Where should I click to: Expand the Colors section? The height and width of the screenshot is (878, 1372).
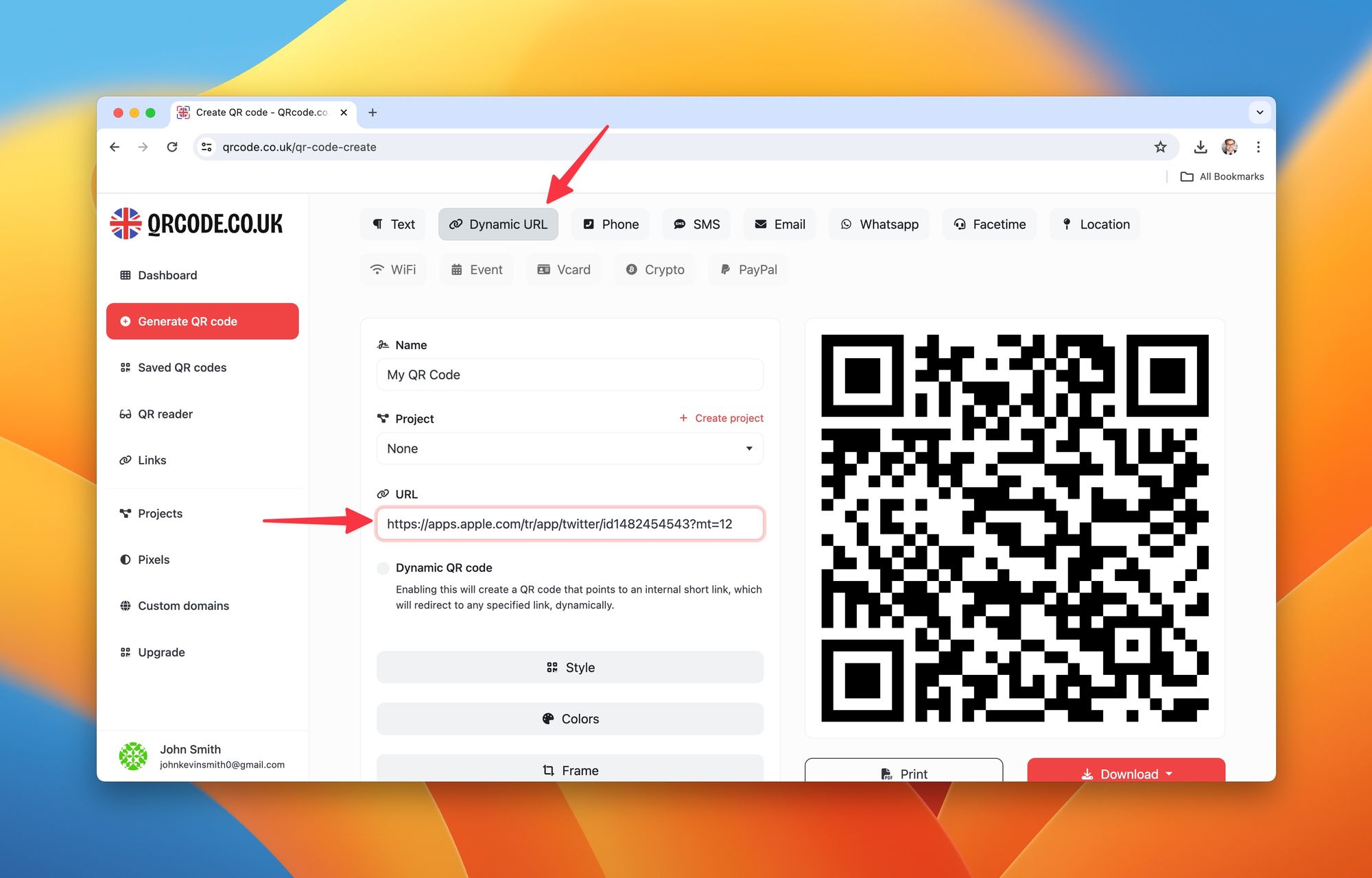click(x=570, y=719)
